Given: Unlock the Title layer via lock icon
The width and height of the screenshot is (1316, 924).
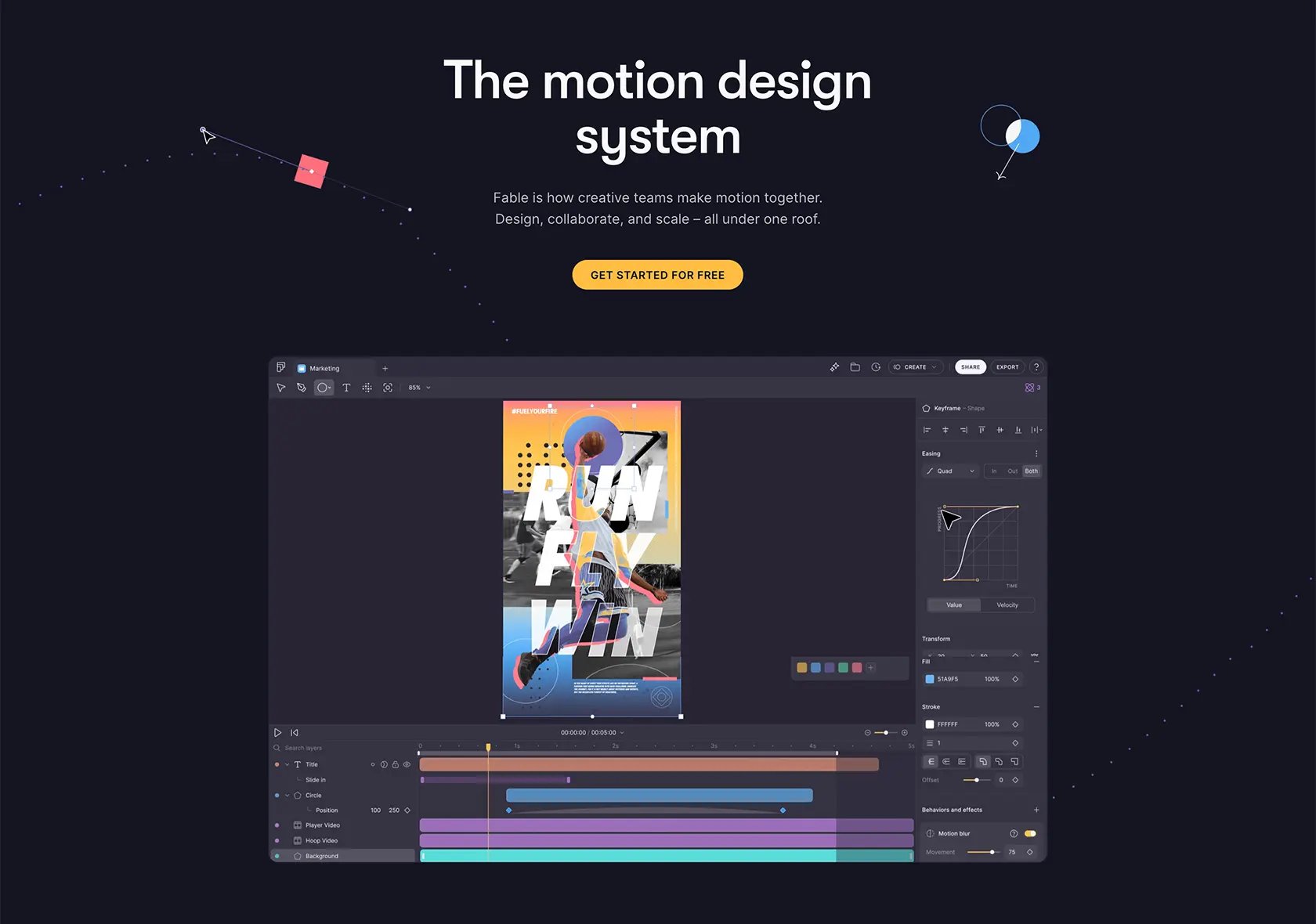Looking at the screenshot, I should pyautogui.click(x=396, y=764).
